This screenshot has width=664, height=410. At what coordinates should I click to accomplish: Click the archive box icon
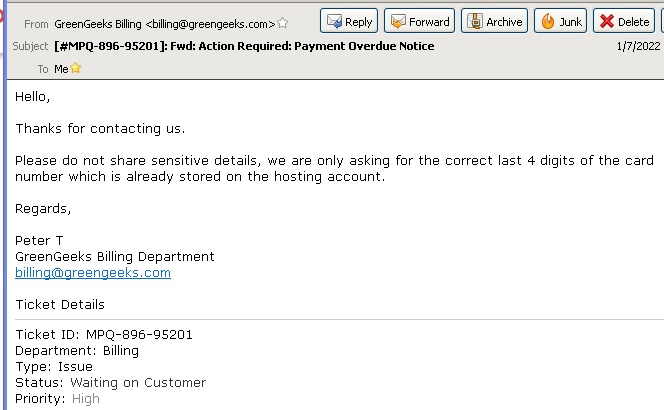pyautogui.click(x=475, y=21)
